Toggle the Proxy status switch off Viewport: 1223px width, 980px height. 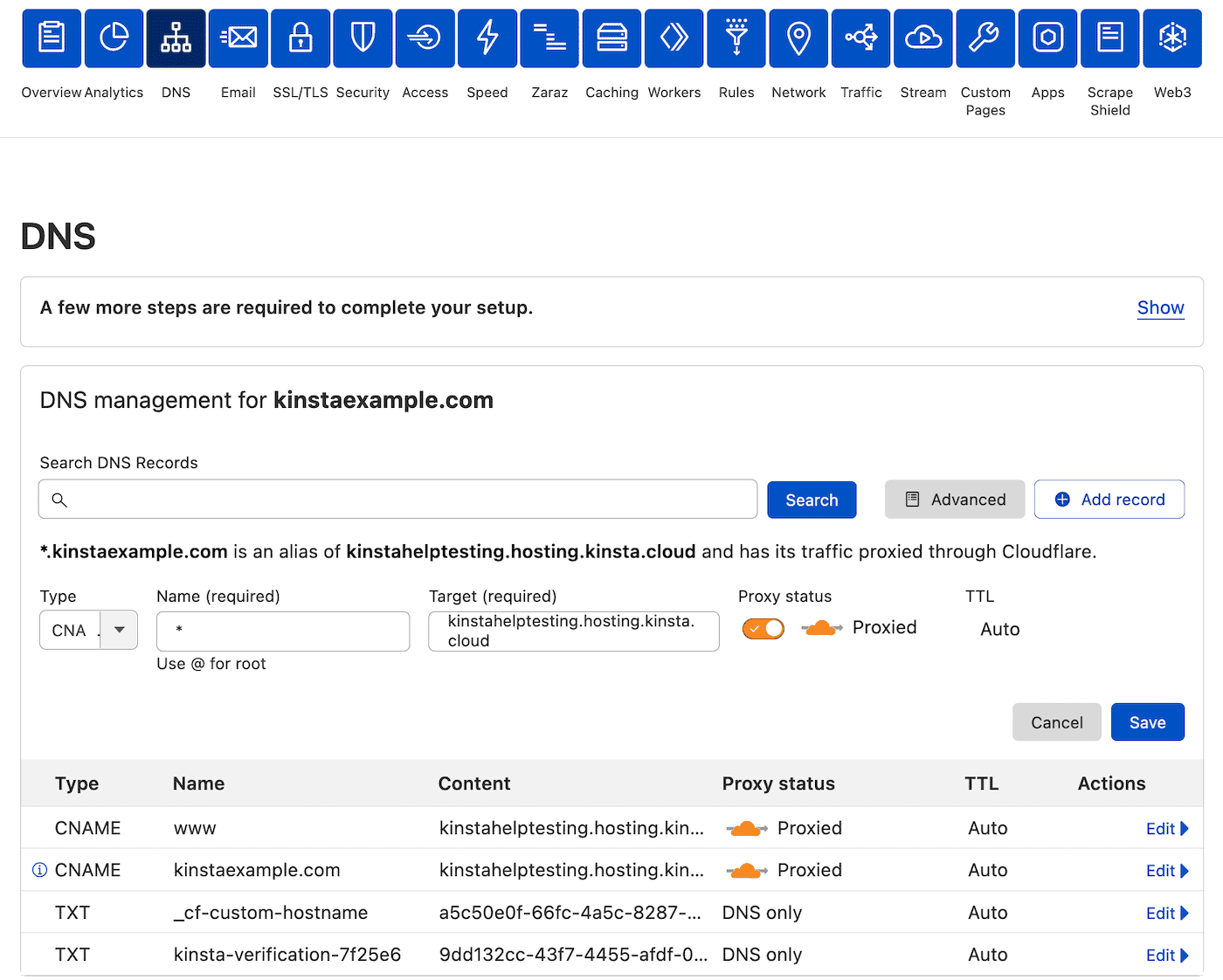point(763,628)
